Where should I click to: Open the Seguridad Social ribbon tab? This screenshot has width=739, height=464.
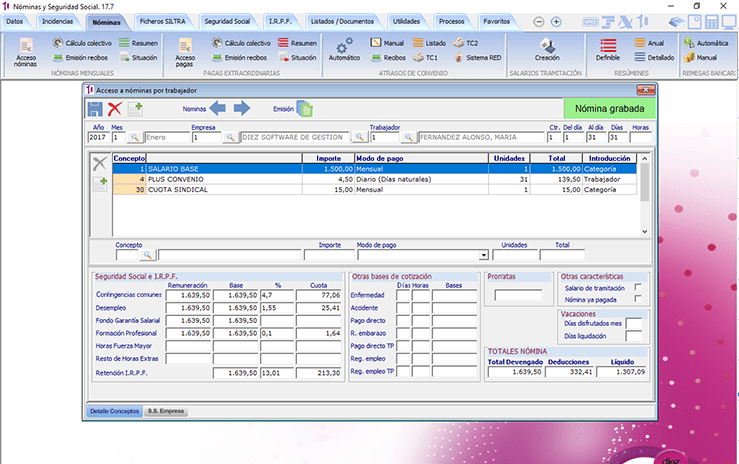(x=228, y=21)
